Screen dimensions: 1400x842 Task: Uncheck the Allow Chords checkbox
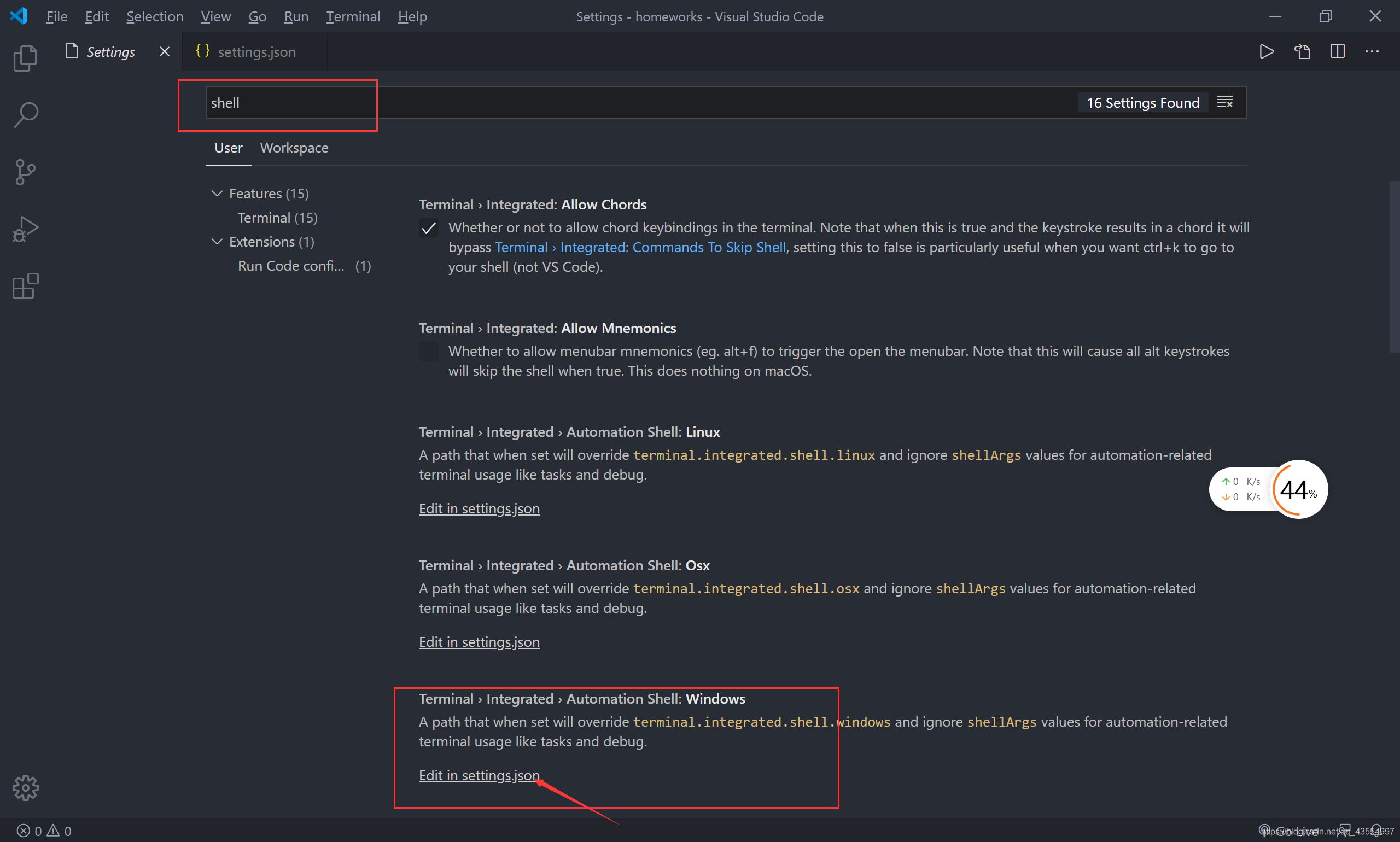(x=428, y=228)
